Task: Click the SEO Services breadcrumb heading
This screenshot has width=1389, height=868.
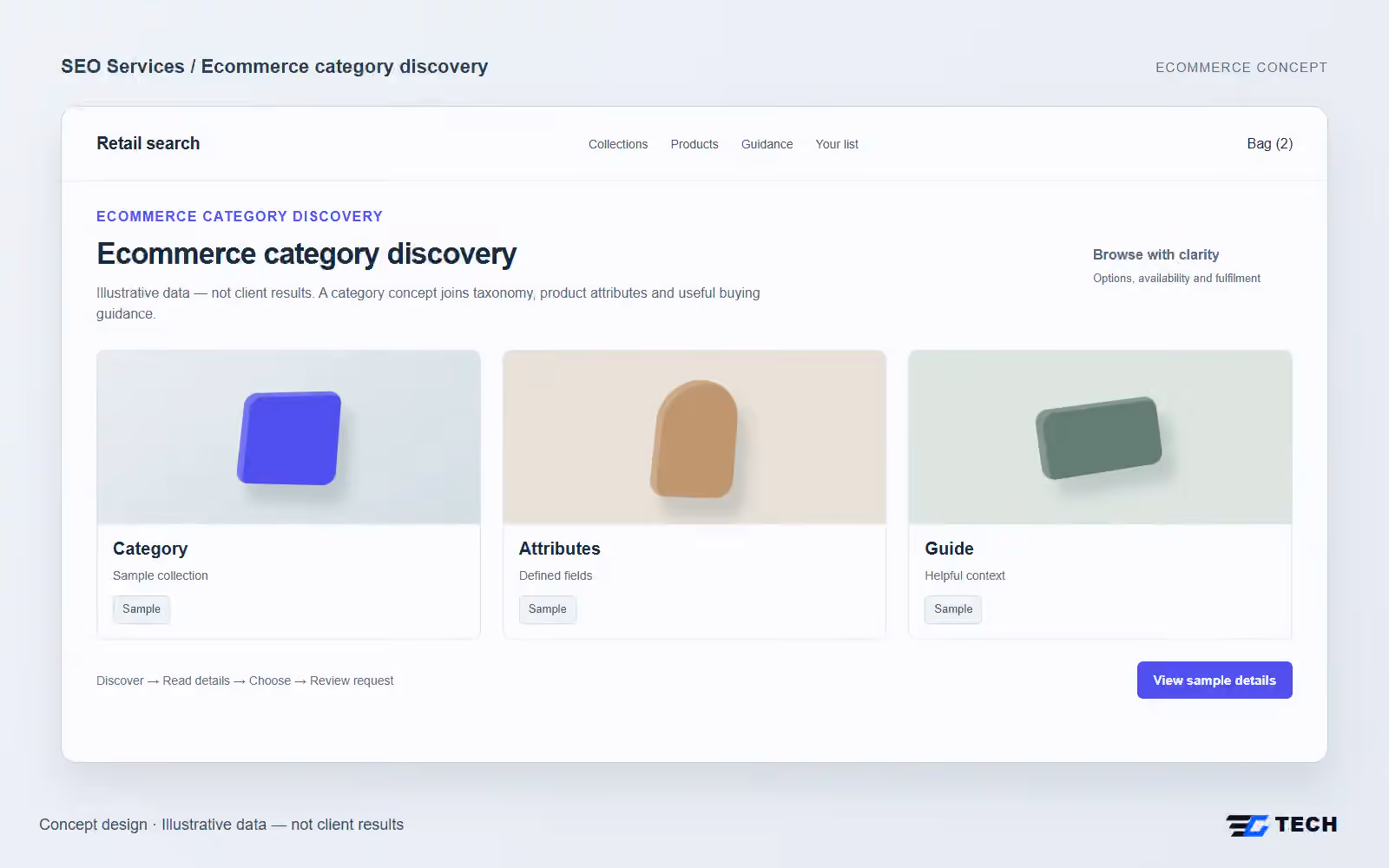Action: 274,67
